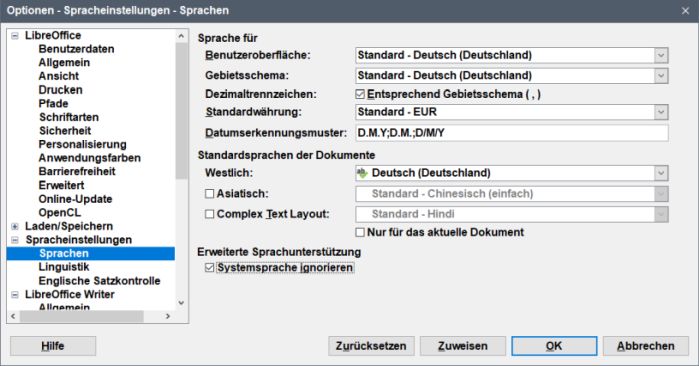The image size is (699, 366).
Task: Enable the Asiatisch language checkbox
Action: click(210, 194)
